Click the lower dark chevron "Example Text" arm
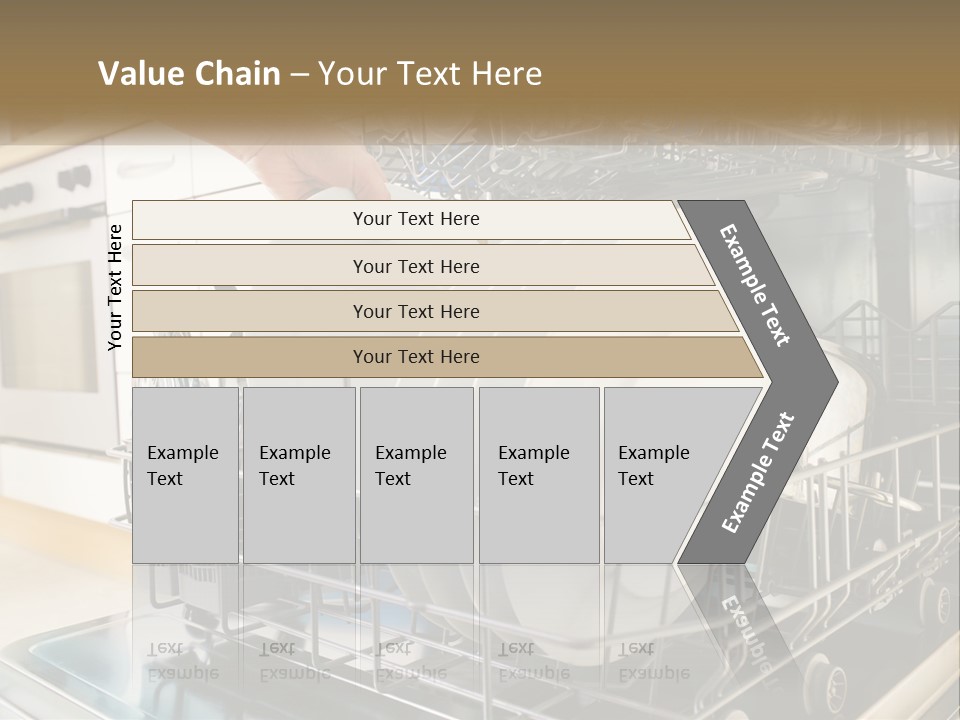 (758, 472)
